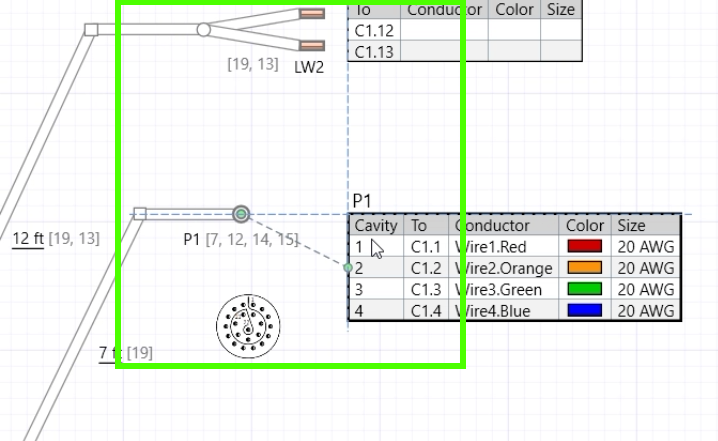Click the P1 [7, 12, 14, 15] label

tap(241, 239)
